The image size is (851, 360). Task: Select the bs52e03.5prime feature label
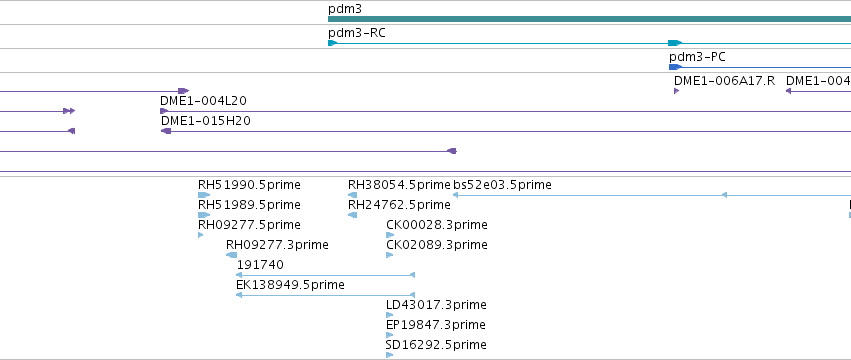(x=502, y=185)
